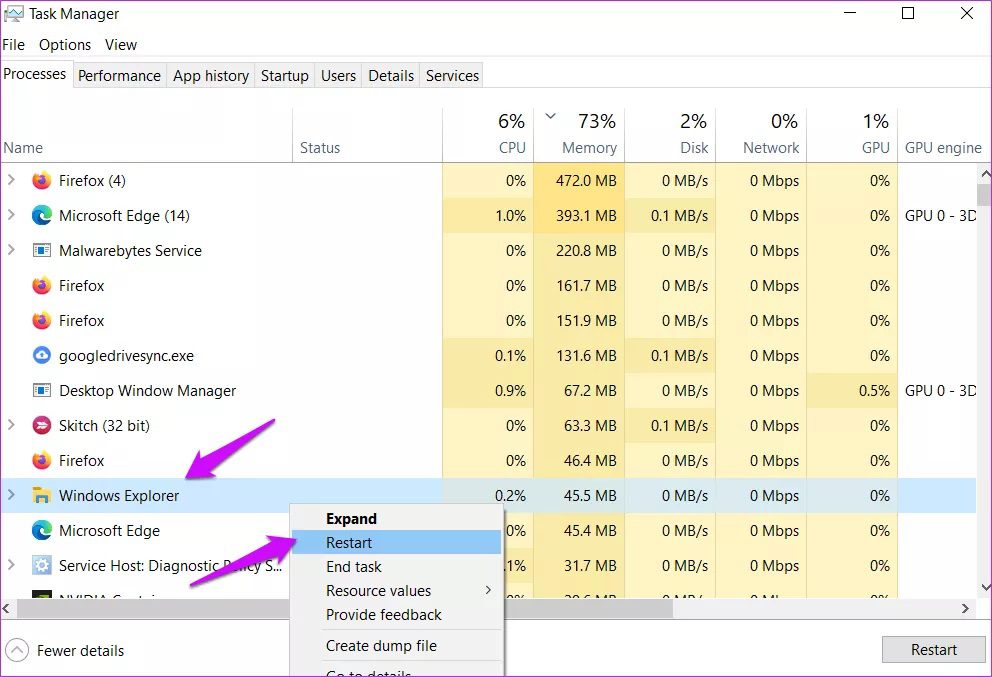Select the Processes tab
Image resolution: width=992 pixels, height=677 pixels.
35,74
